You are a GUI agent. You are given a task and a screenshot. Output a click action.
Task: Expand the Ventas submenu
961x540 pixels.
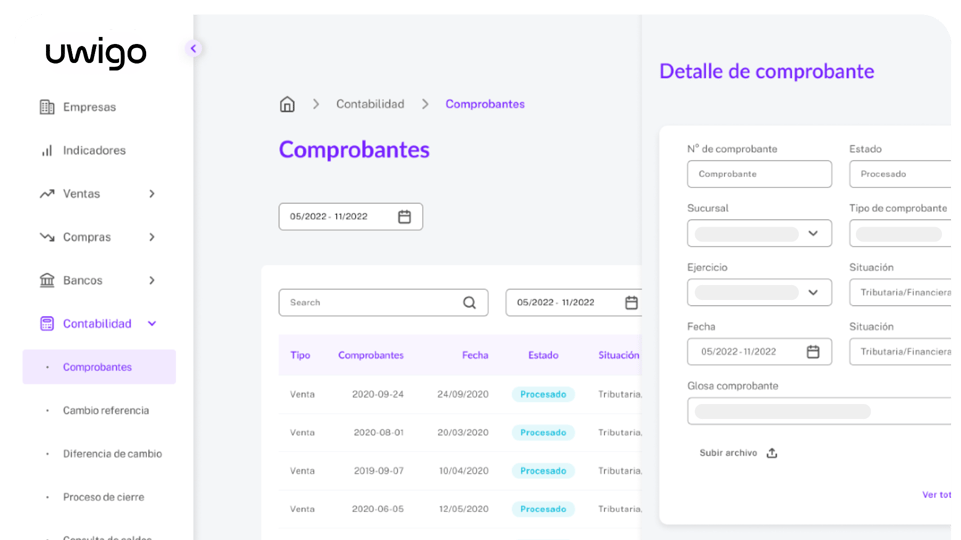pyautogui.click(x=152, y=194)
